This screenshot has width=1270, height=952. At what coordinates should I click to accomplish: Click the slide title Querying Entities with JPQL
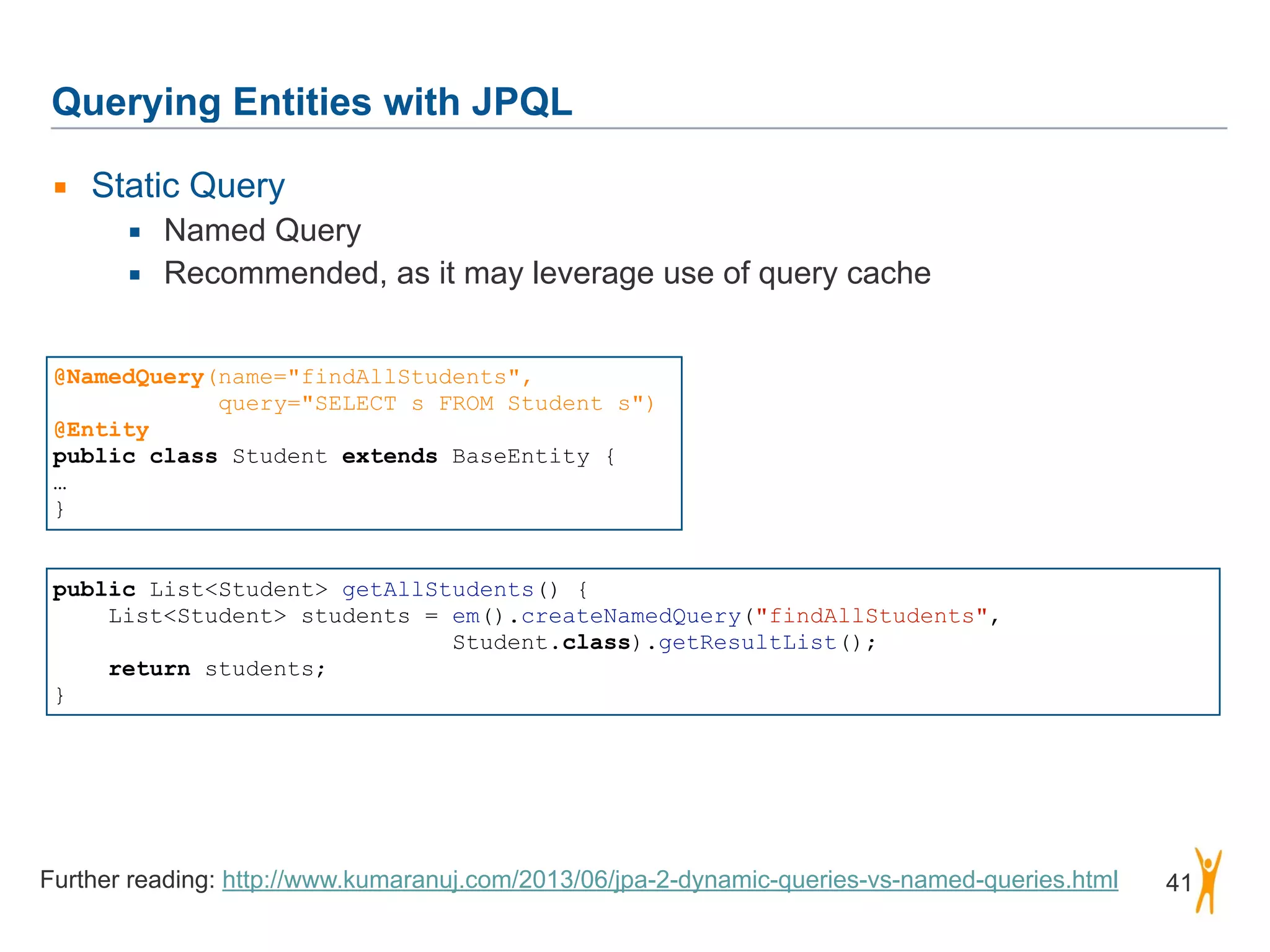click(x=312, y=102)
